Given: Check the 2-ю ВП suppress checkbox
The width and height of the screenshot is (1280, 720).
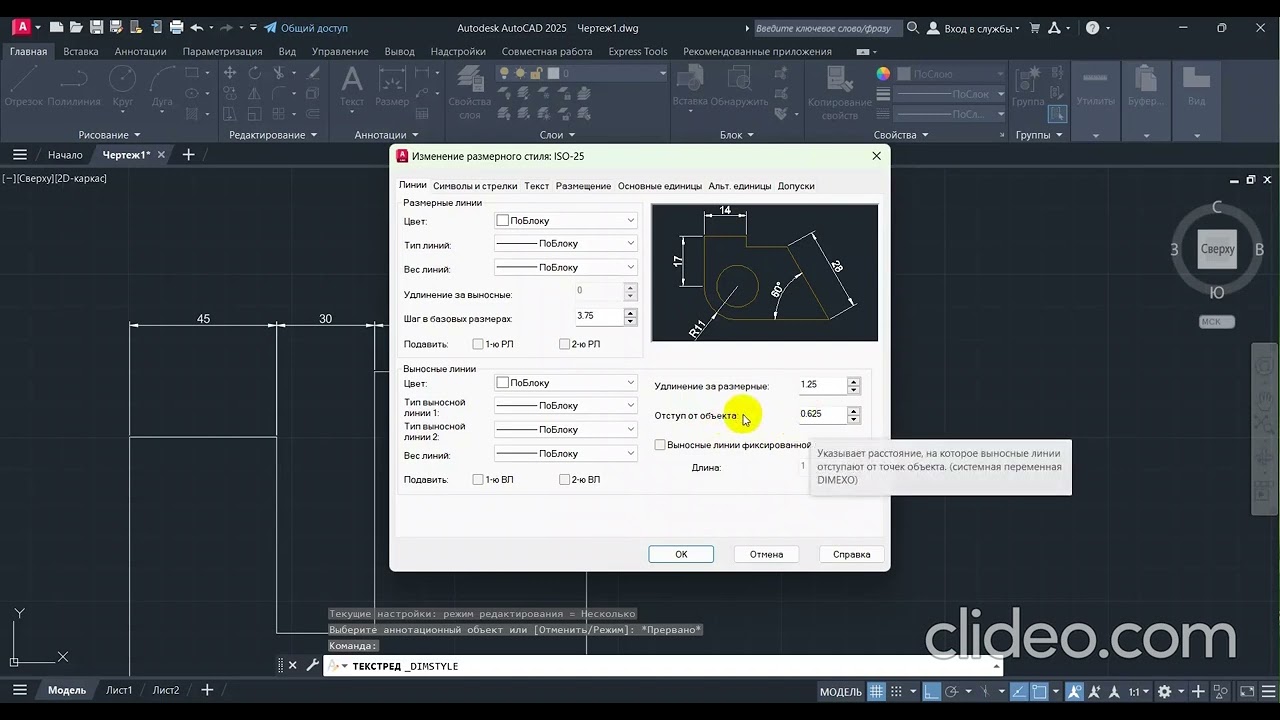Looking at the screenshot, I should click(x=564, y=480).
